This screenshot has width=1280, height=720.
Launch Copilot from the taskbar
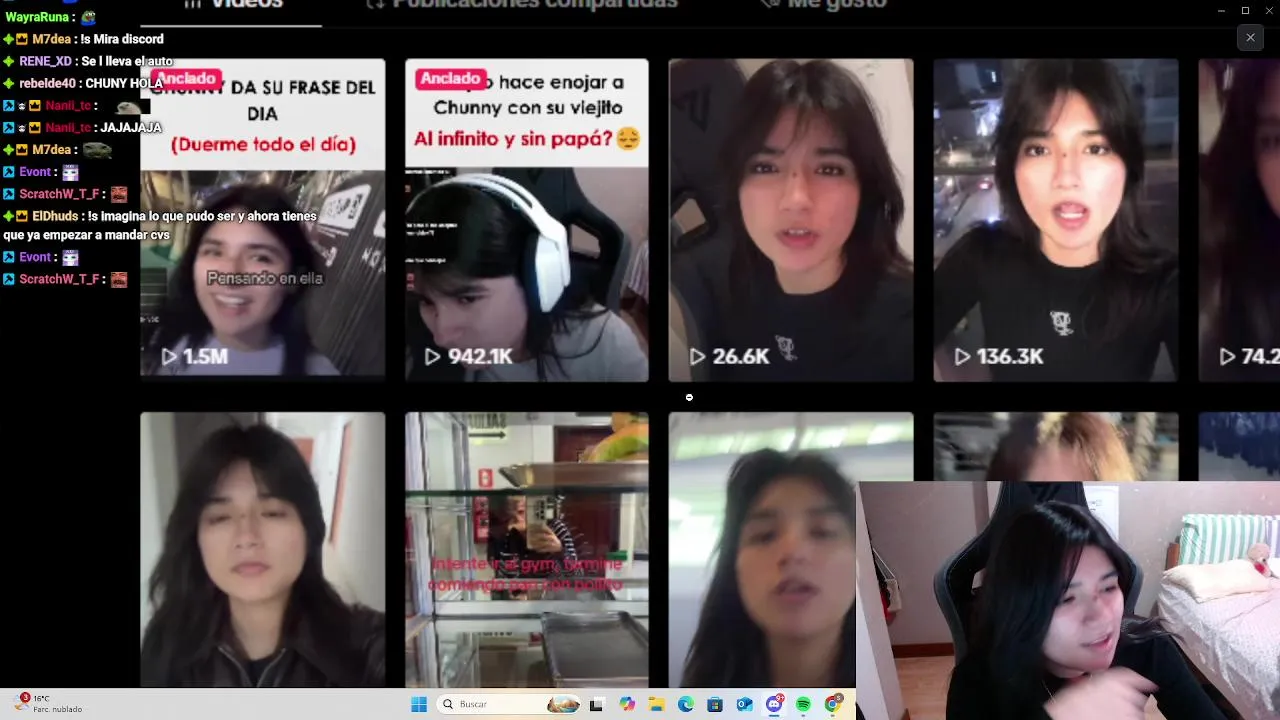[x=627, y=704]
